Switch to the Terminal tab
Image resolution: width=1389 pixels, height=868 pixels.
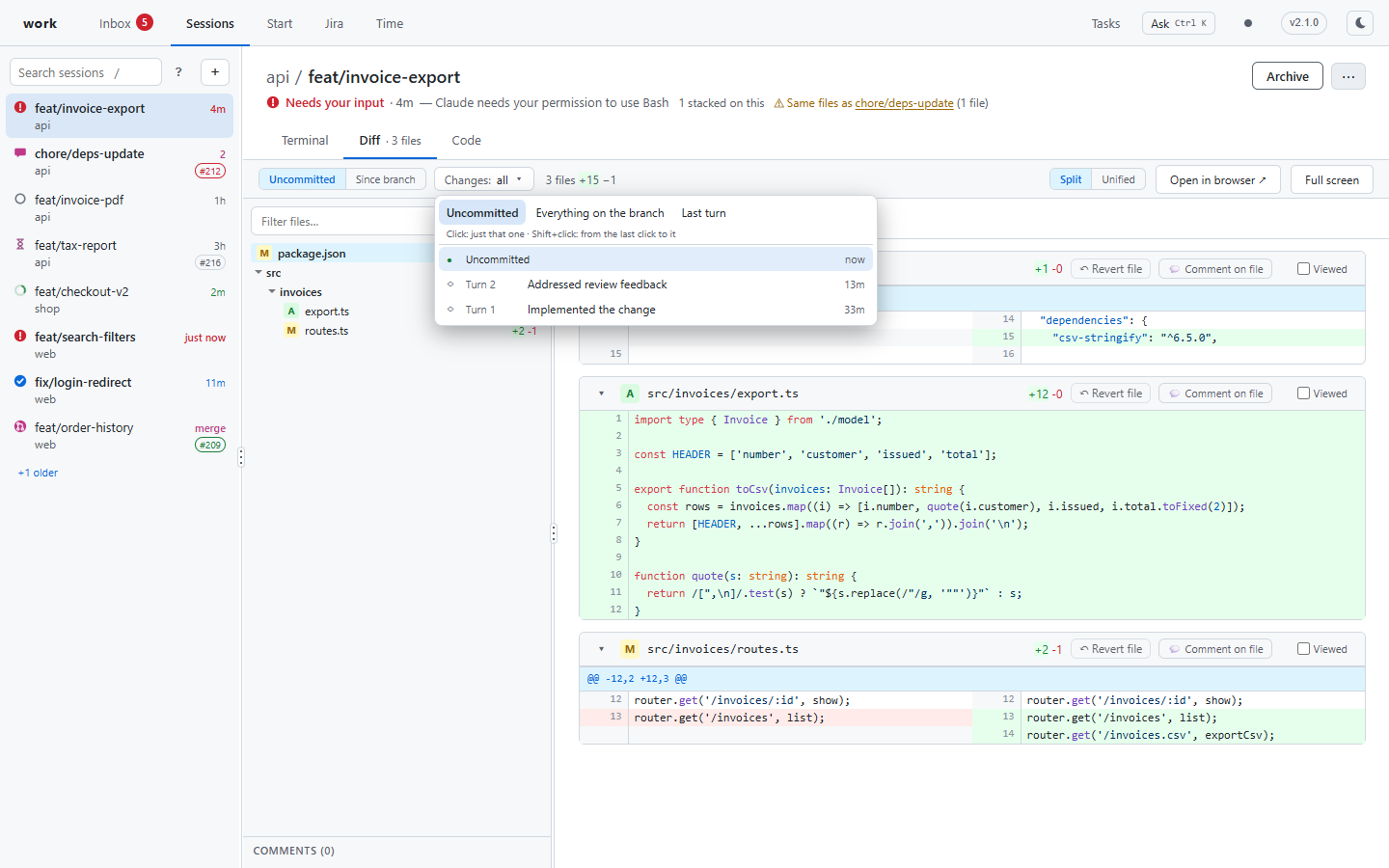[305, 141]
